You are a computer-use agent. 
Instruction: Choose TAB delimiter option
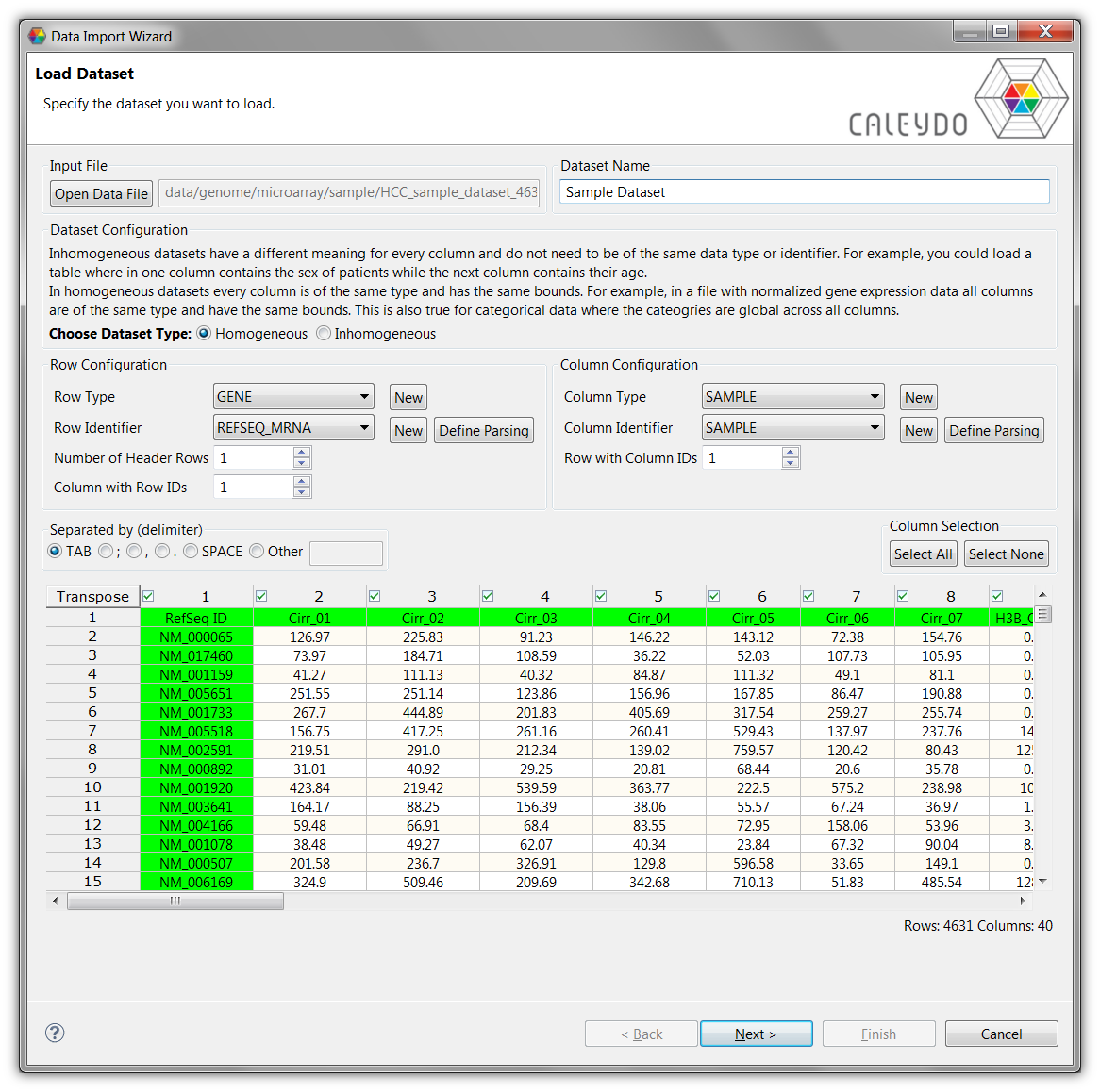point(55,552)
